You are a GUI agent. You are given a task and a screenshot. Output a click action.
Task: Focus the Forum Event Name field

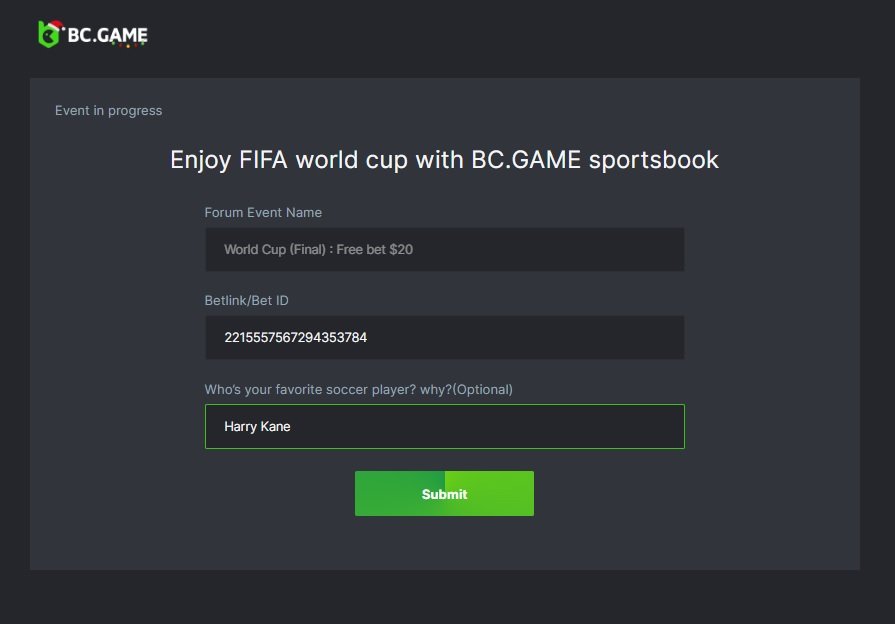coord(444,249)
